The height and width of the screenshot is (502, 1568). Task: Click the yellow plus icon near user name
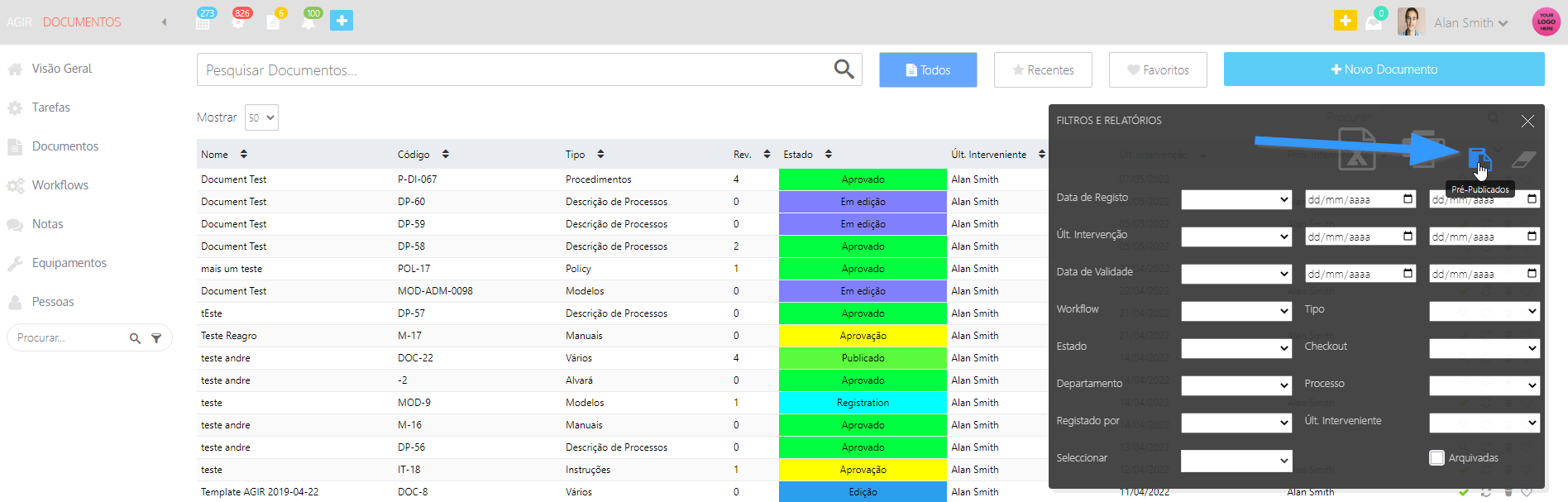point(1346,21)
